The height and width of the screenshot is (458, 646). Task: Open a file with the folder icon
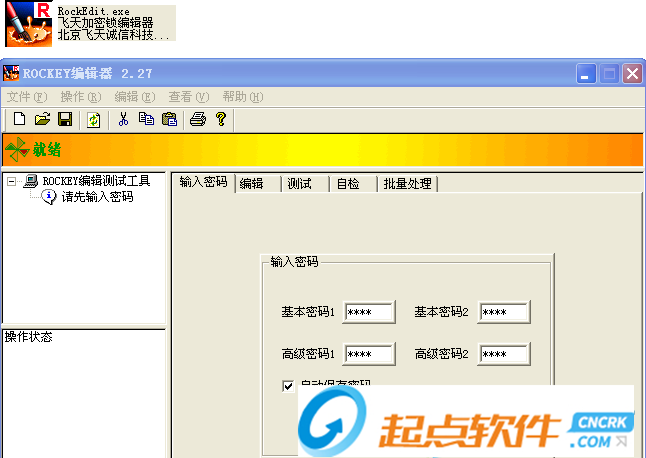click(42, 119)
